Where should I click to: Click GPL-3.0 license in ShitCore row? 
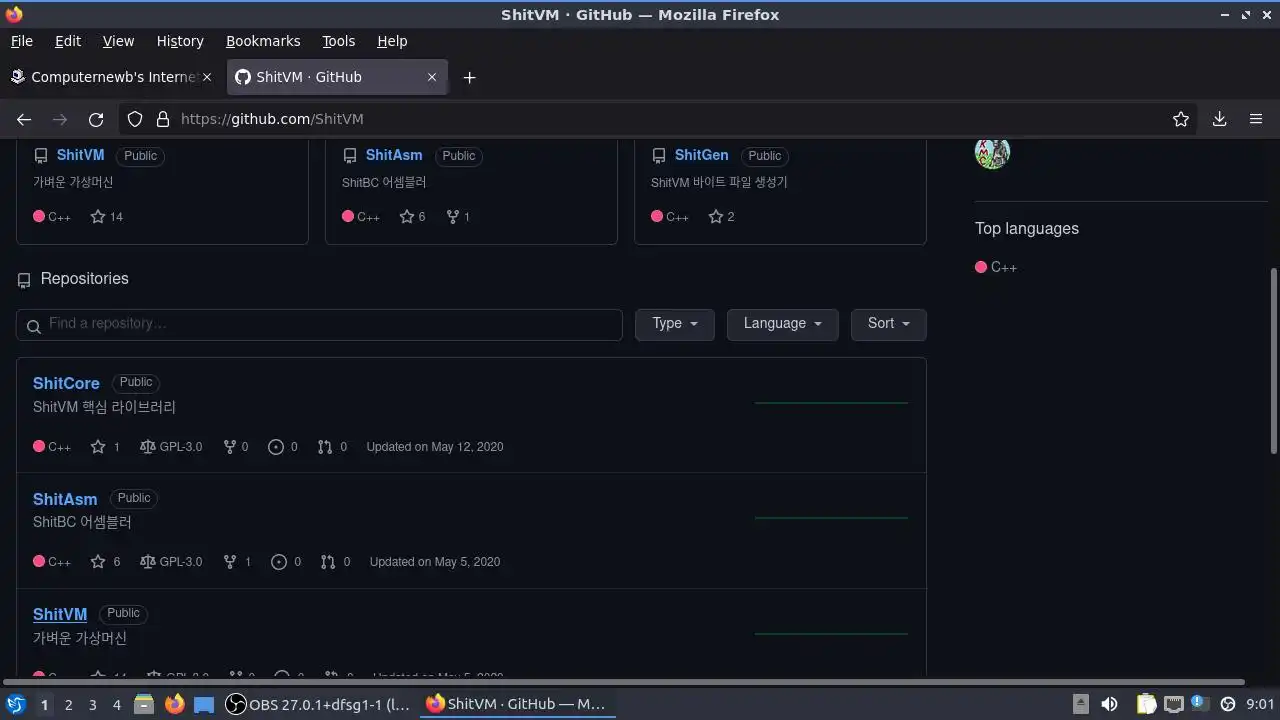[x=171, y=447]
